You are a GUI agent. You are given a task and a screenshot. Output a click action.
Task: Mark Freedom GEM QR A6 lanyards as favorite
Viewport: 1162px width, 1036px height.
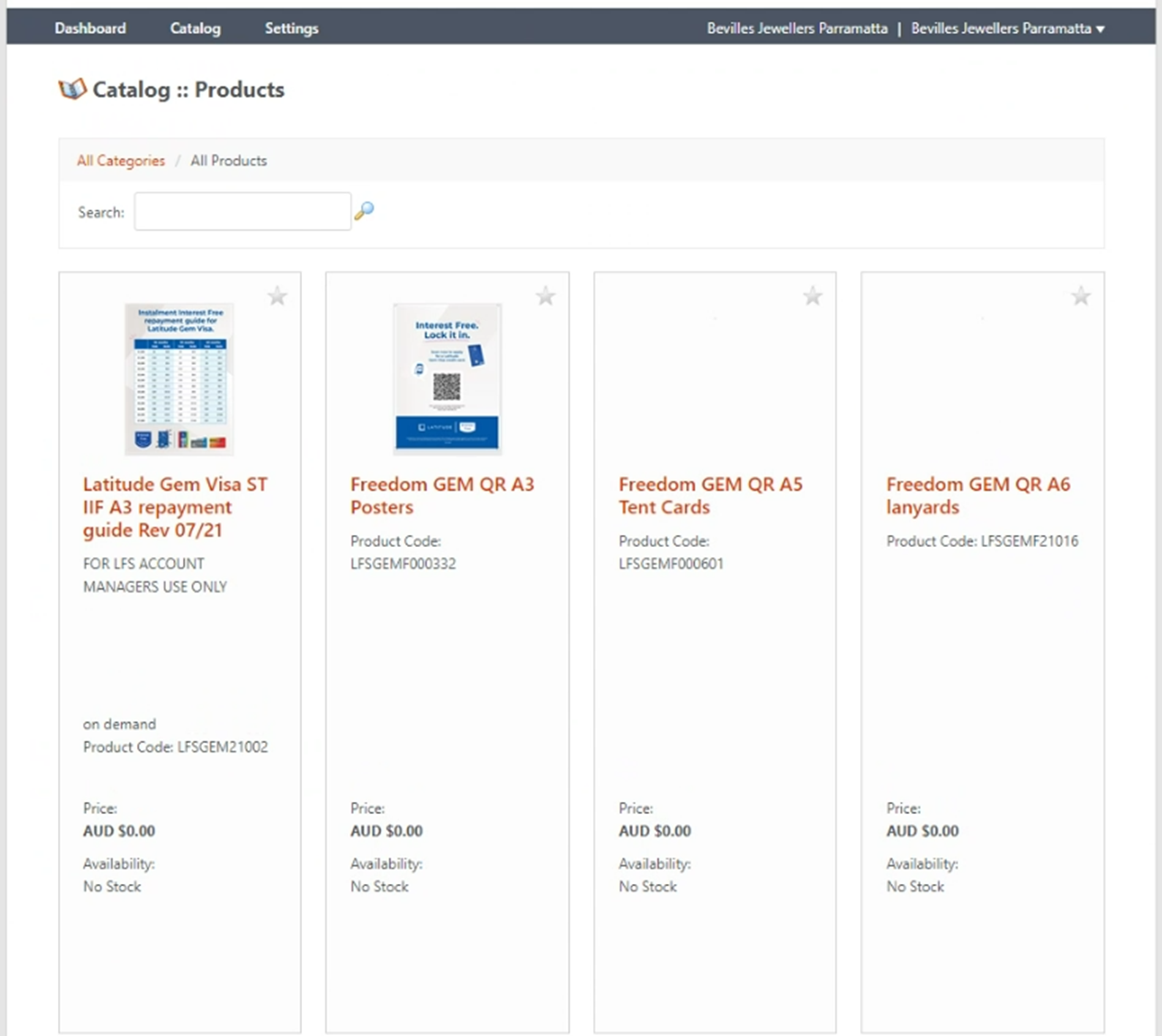(1080, 297)
